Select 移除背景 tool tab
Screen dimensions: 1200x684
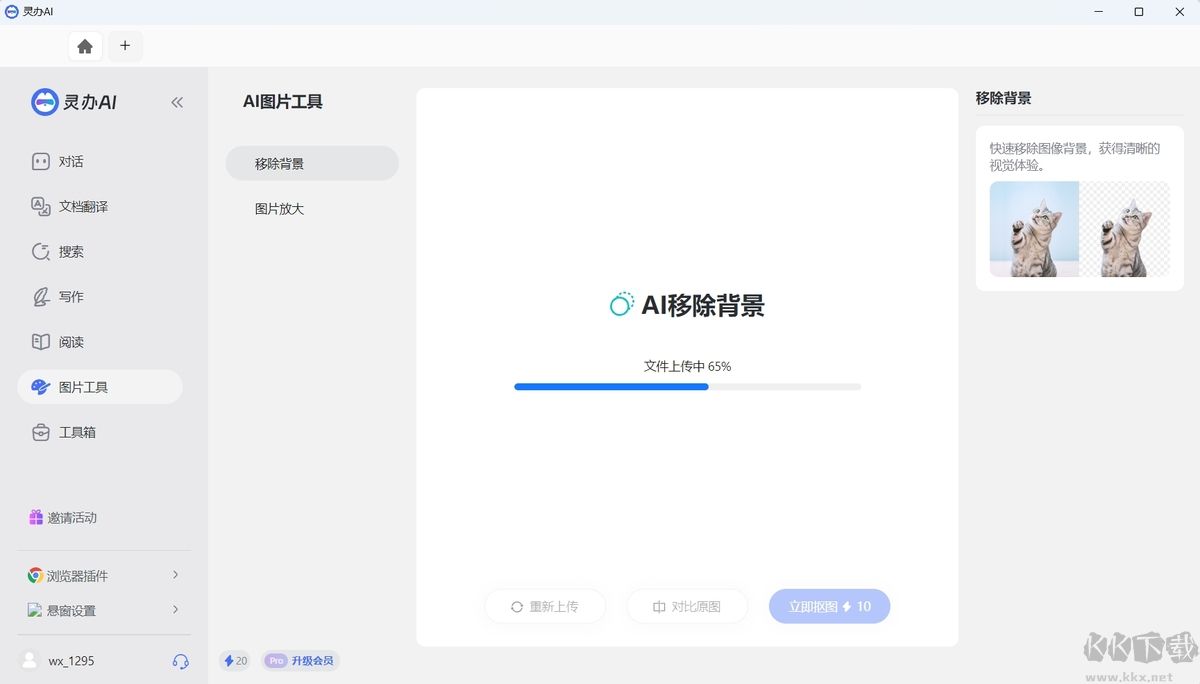[x=312, y=163]
